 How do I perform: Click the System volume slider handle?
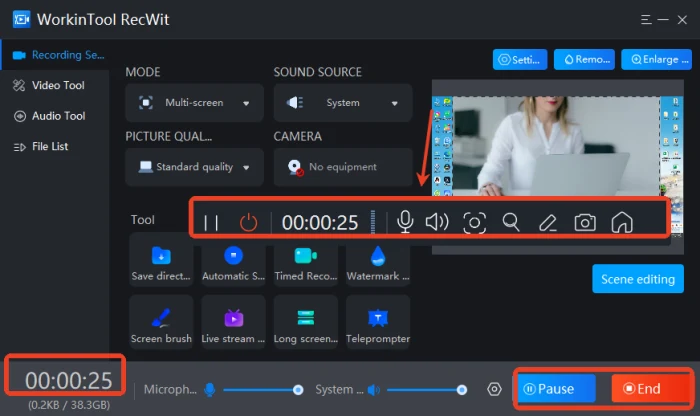462,390
